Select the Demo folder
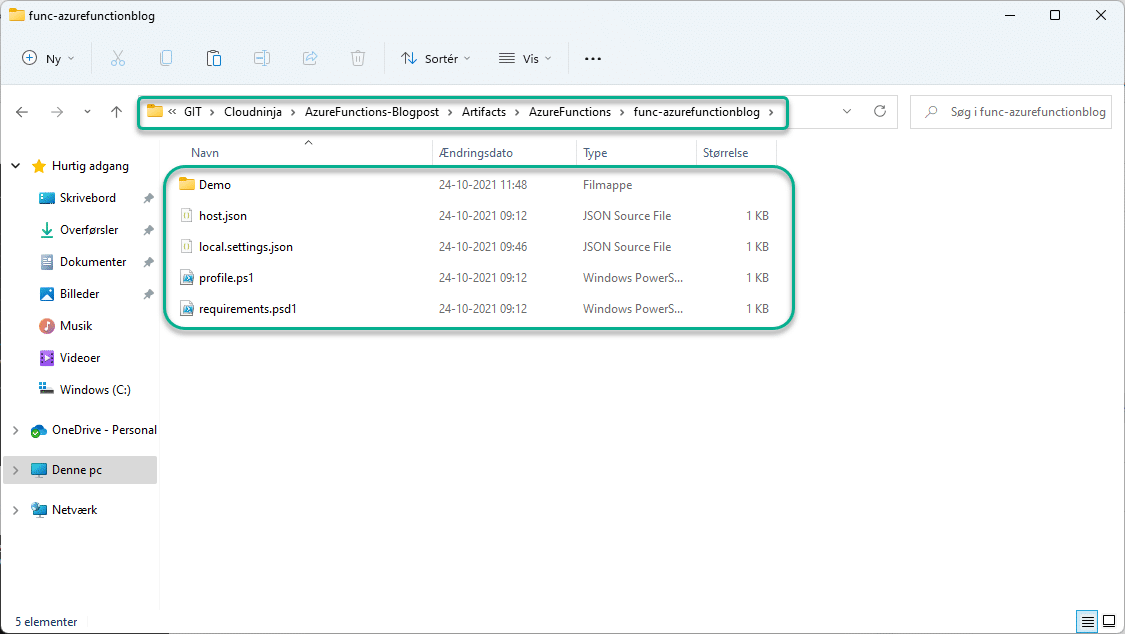Screen dimensions: 1125x634 [215, 184]
